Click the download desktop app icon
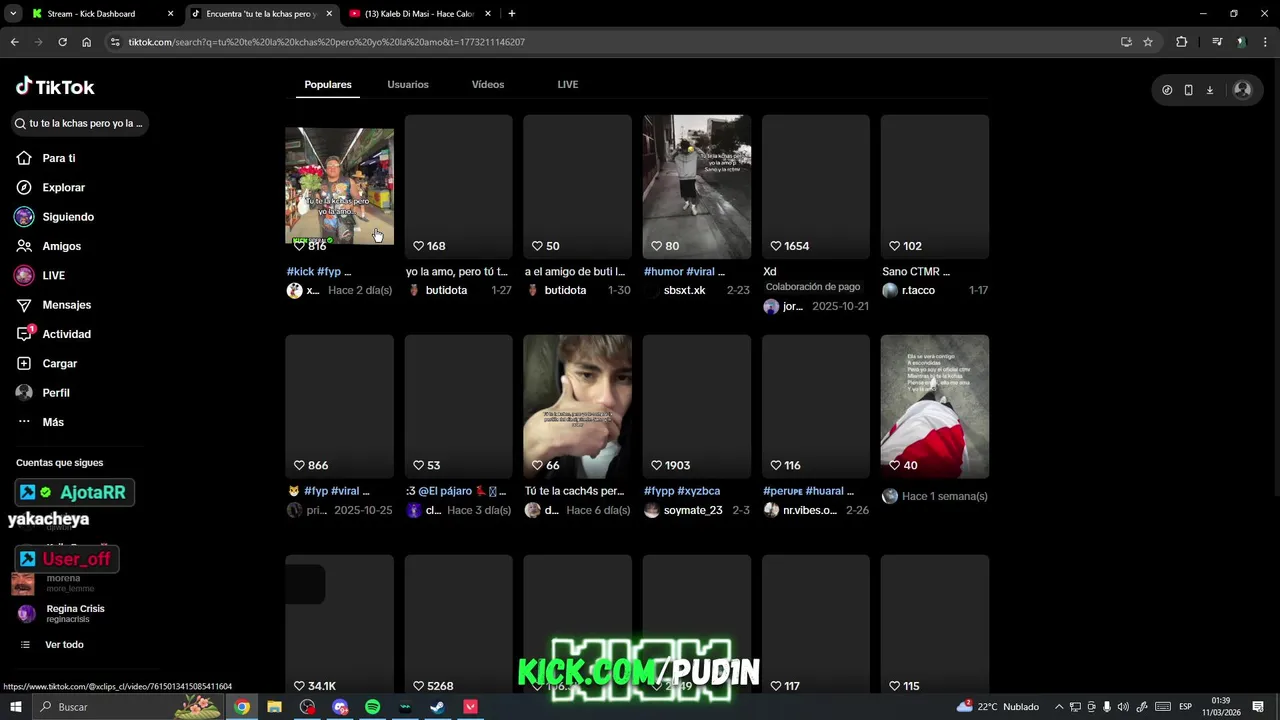This screenshot has width=1280, height=720. point(1210,90)
